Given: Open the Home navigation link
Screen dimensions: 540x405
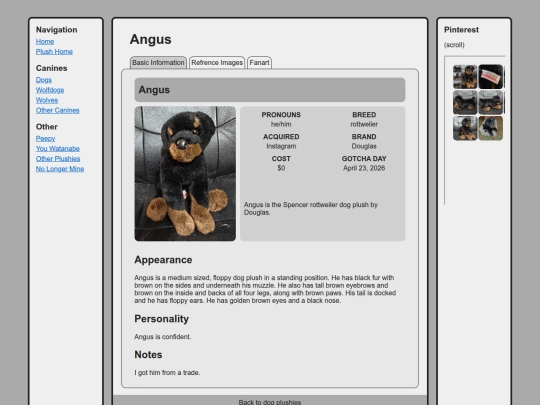Looking at the screenshot, I should tap(45, 42).
